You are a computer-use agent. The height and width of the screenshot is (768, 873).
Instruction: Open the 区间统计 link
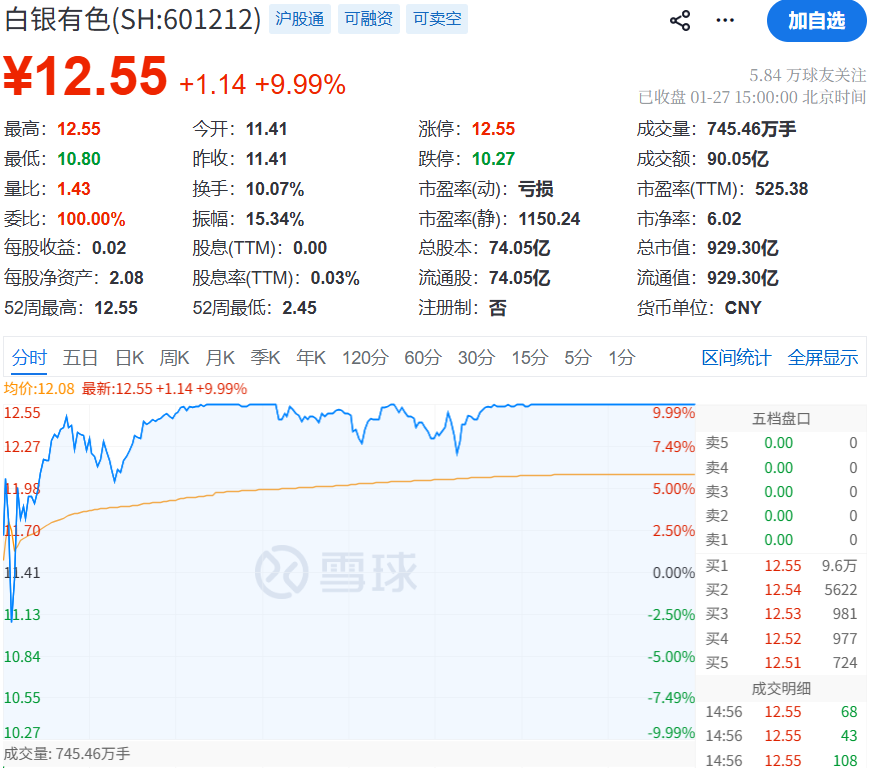pos(736,358)
